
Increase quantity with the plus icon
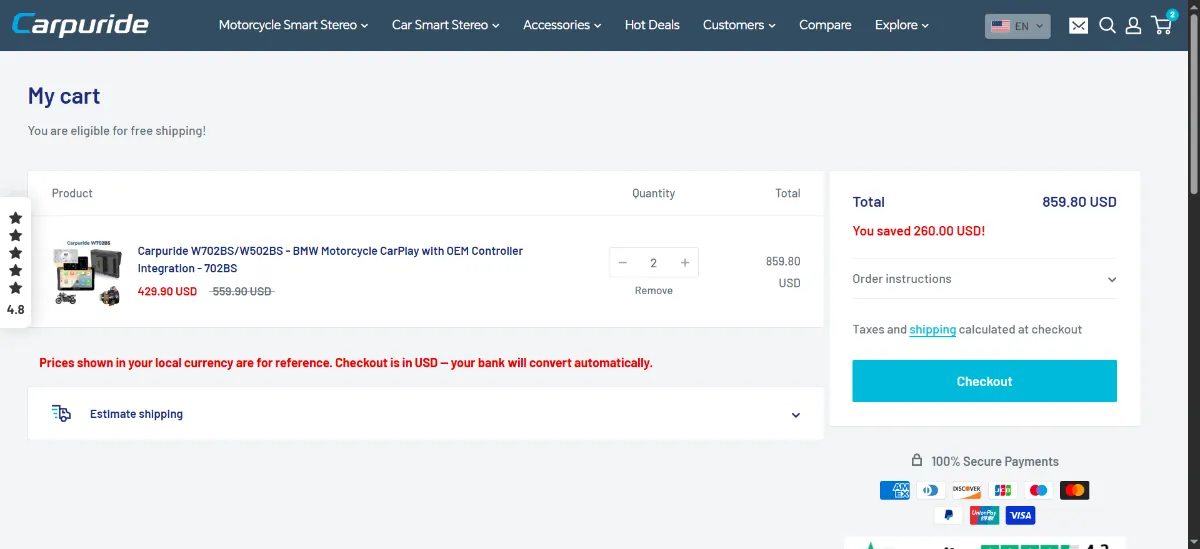point(685,263)
